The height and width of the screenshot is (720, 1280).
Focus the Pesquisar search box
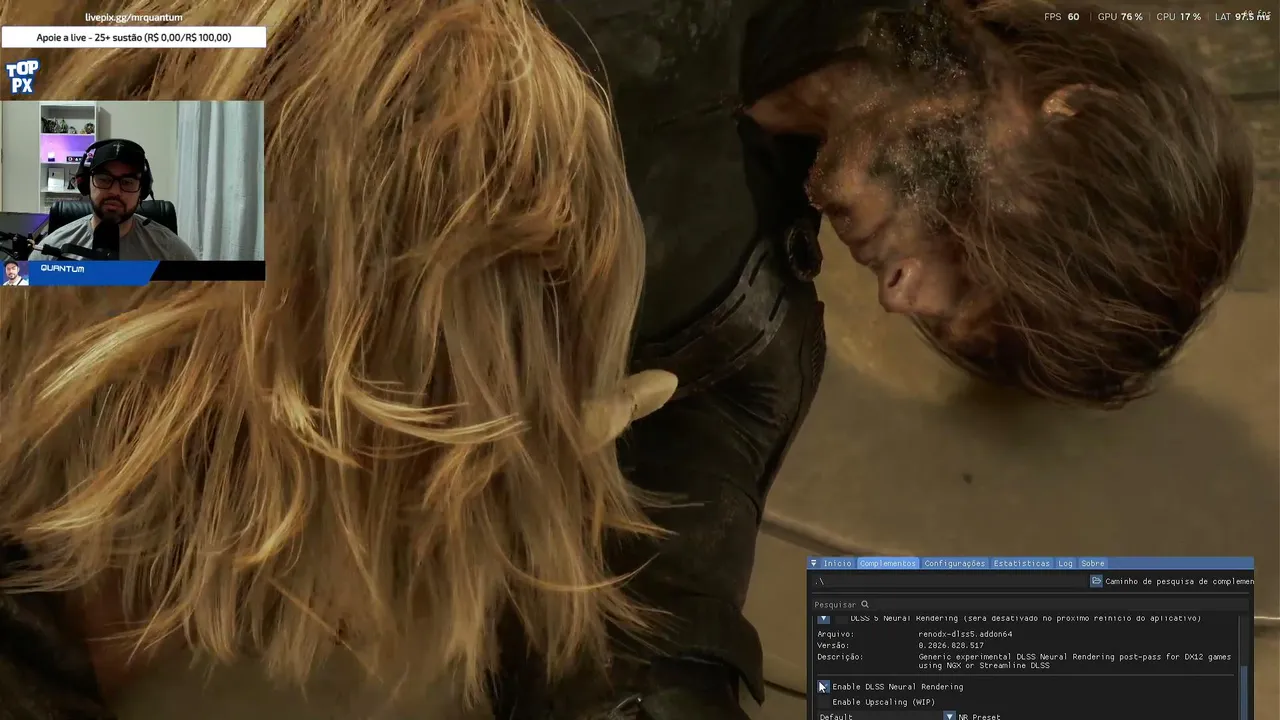(1030, 604)
